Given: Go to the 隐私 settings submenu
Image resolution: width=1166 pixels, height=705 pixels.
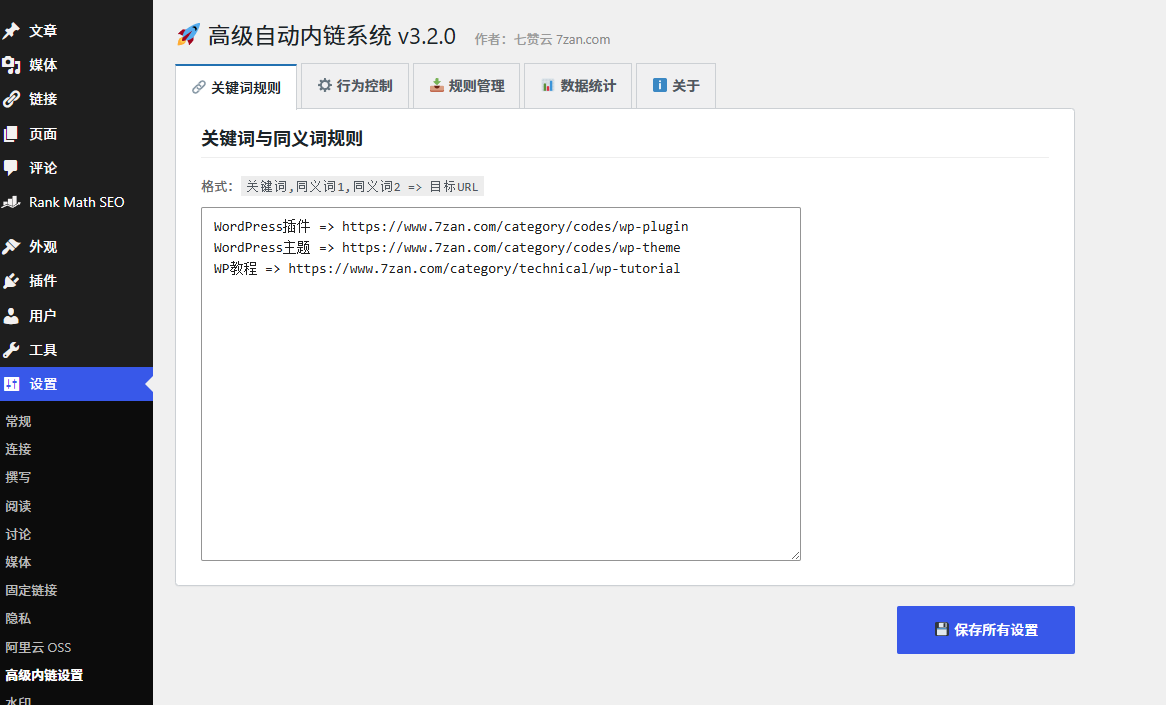Looking at the screenshot, I should tap(19, 619).
